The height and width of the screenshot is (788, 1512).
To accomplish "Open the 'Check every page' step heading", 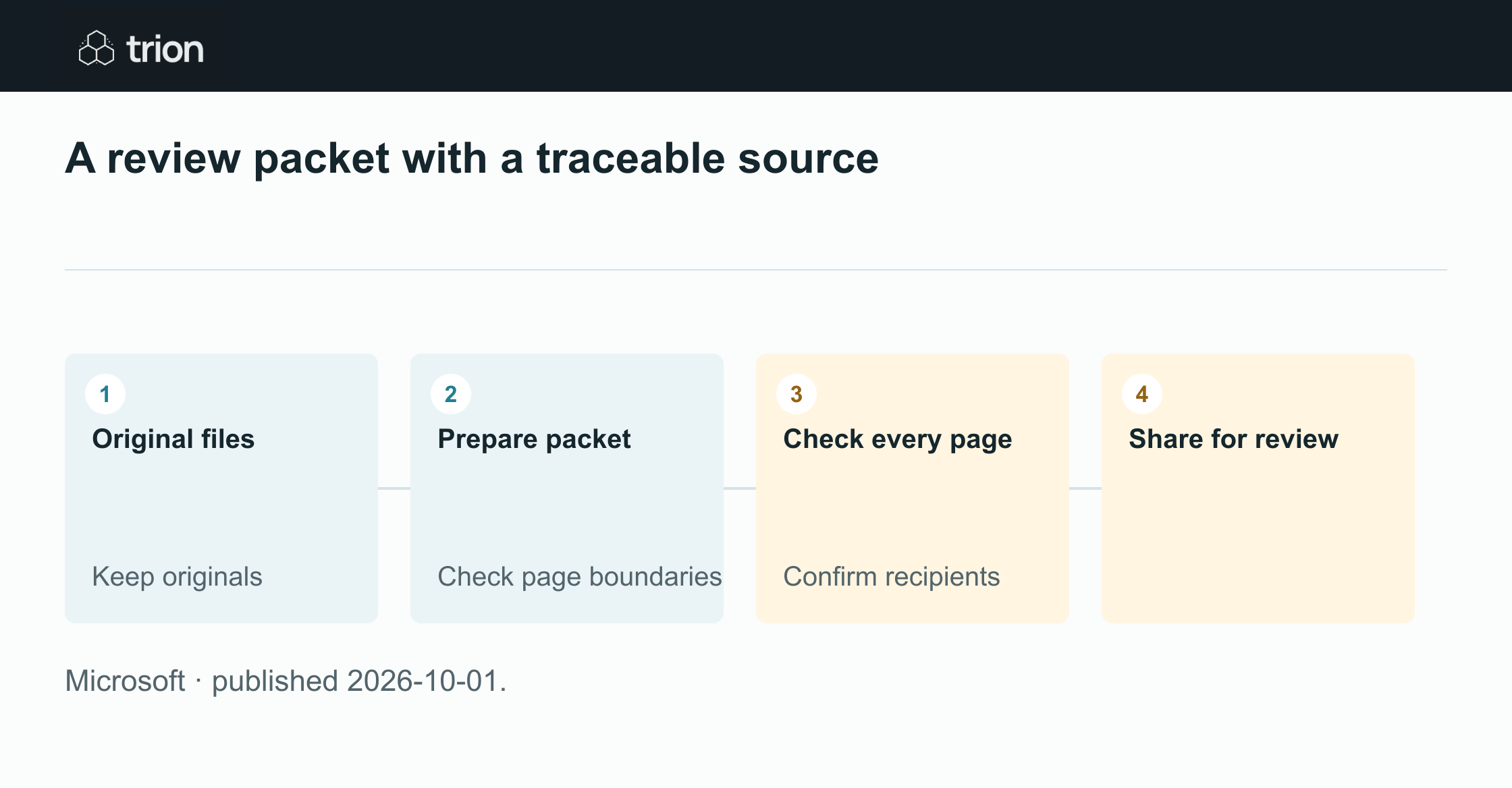I will (898, 439).
